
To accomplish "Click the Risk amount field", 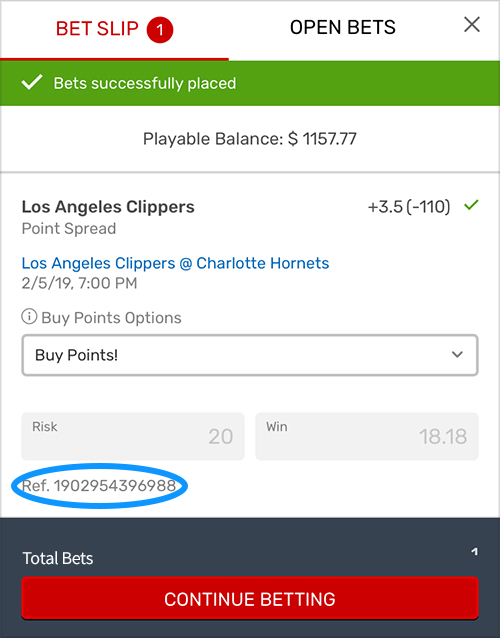I will pos(133,436).
